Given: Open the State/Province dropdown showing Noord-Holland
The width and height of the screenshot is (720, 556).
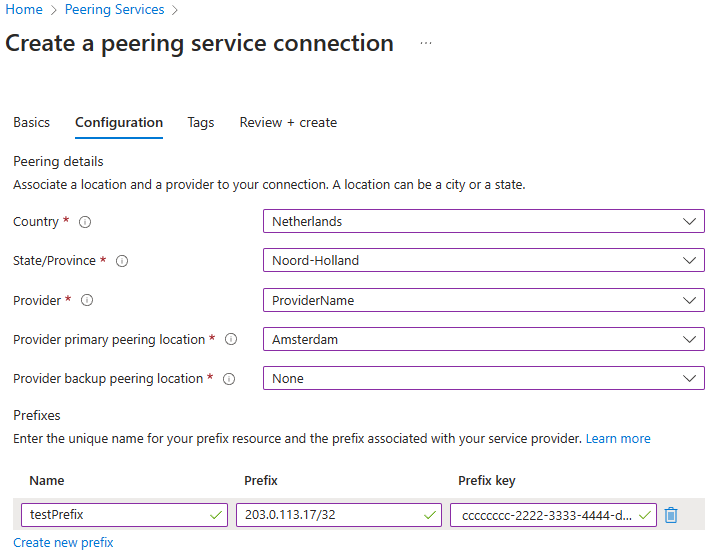Looking at the screenshot, I should (484, 260).
